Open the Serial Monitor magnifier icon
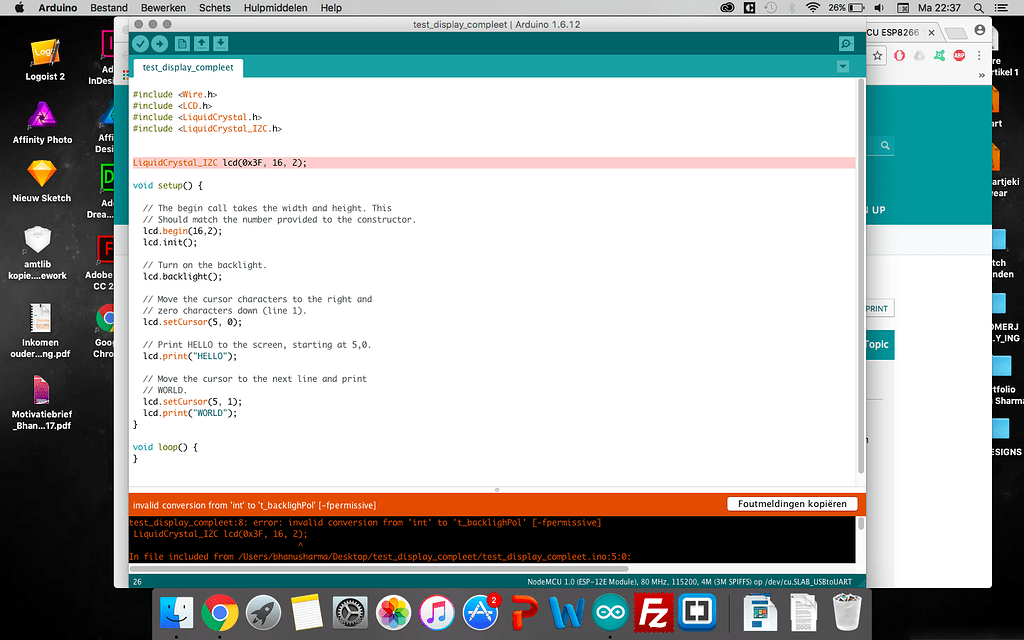The height and width of the screenshot is (640, 1024). click(846, 44)
